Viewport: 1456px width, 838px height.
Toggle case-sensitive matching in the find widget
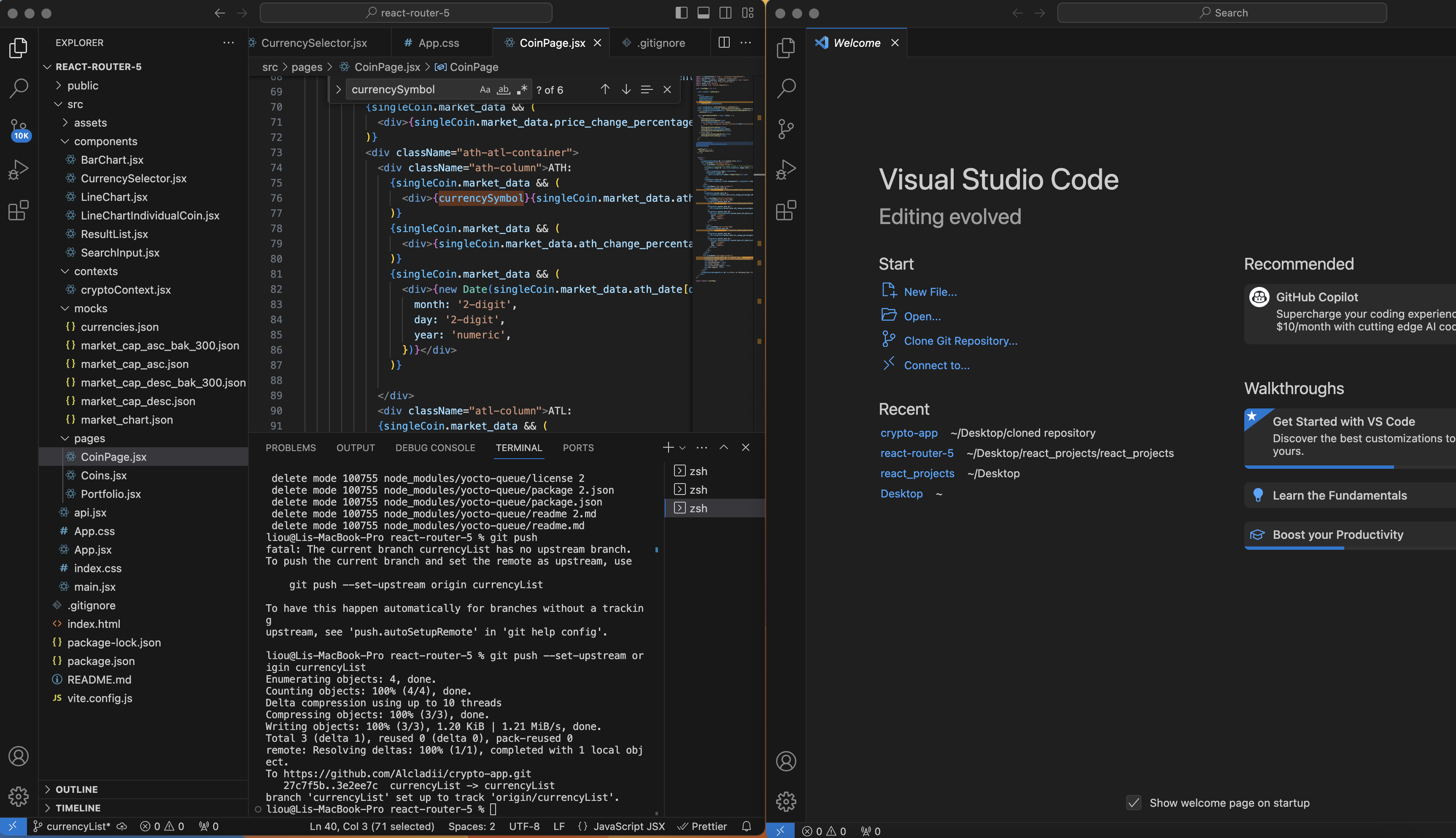[x=484, y=89]
